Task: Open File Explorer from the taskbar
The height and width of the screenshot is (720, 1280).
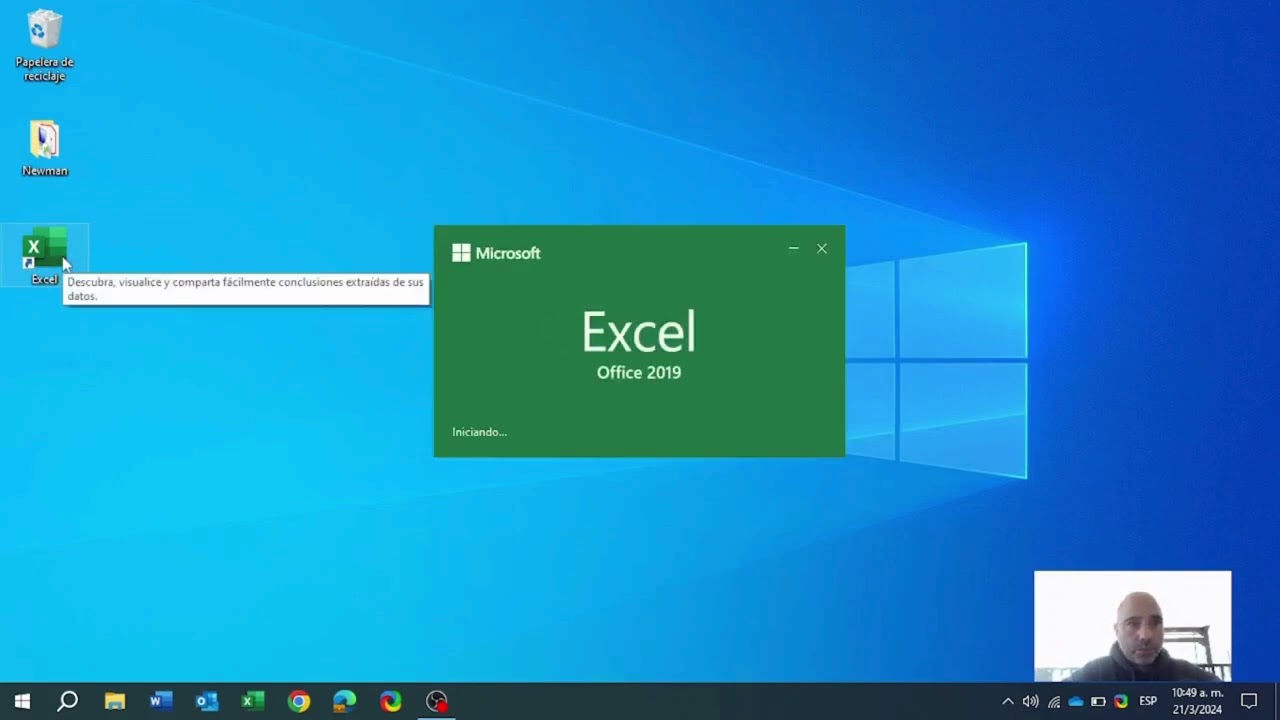Action: [x=114, y=701]
